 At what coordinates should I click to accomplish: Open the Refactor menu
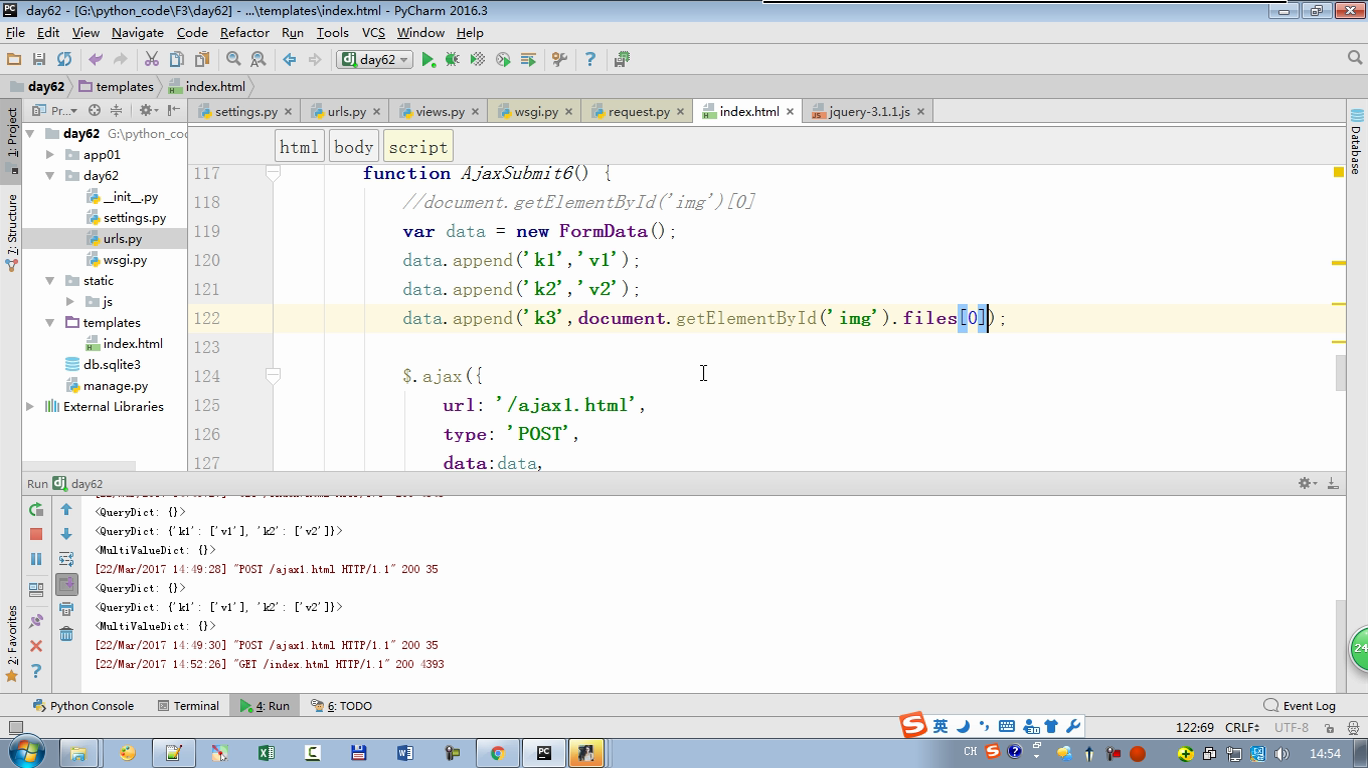(x=244, y=32)
